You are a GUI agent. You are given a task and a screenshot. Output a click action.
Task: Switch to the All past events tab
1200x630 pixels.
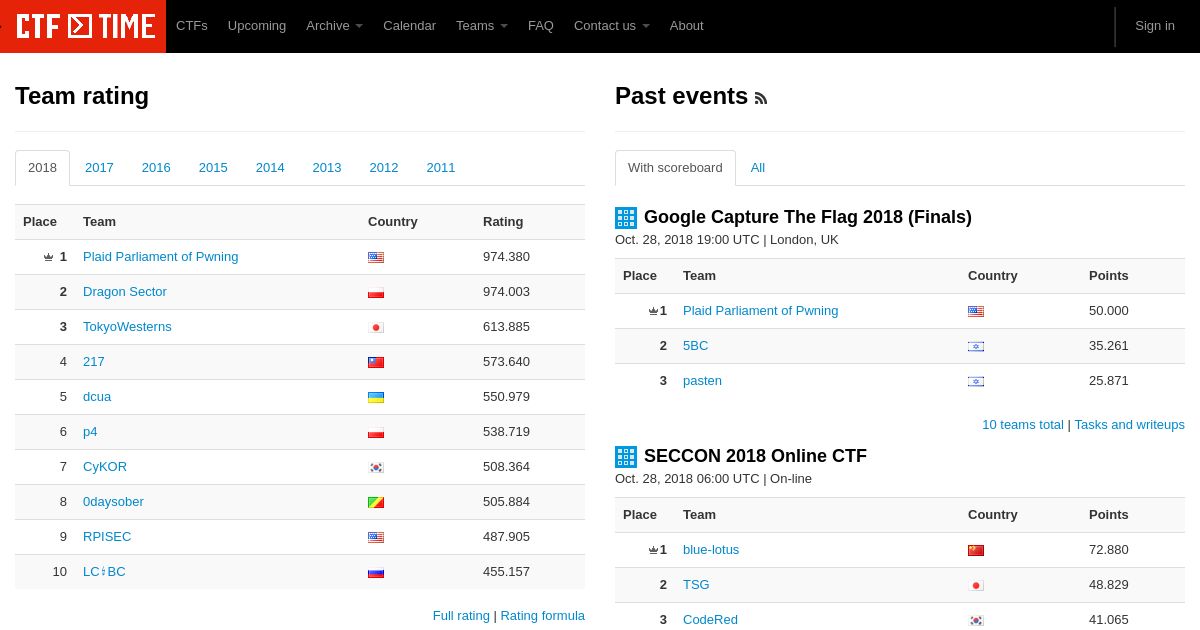(x=758, y=168)
